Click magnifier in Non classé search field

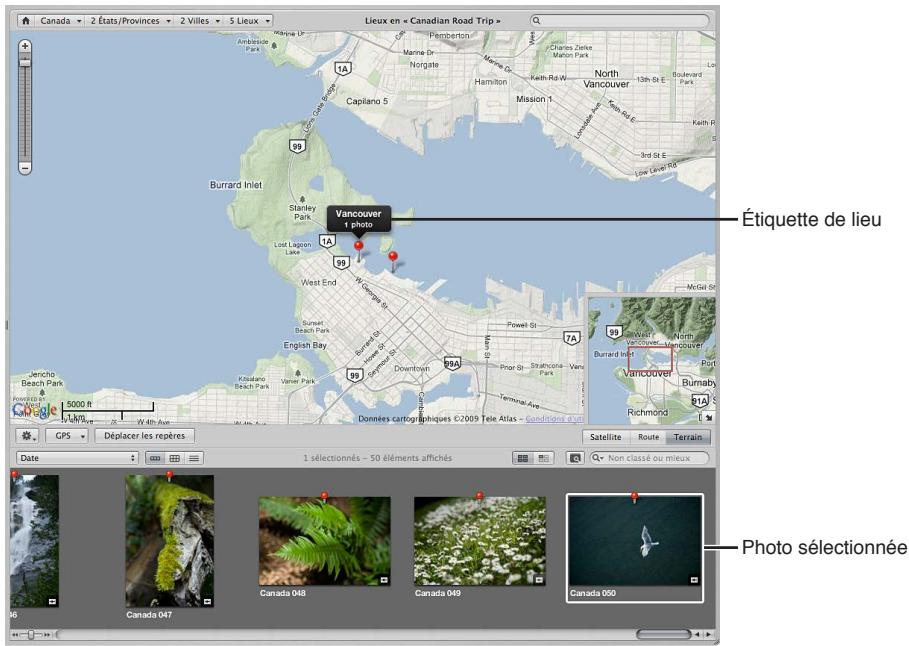pos(597,458)
